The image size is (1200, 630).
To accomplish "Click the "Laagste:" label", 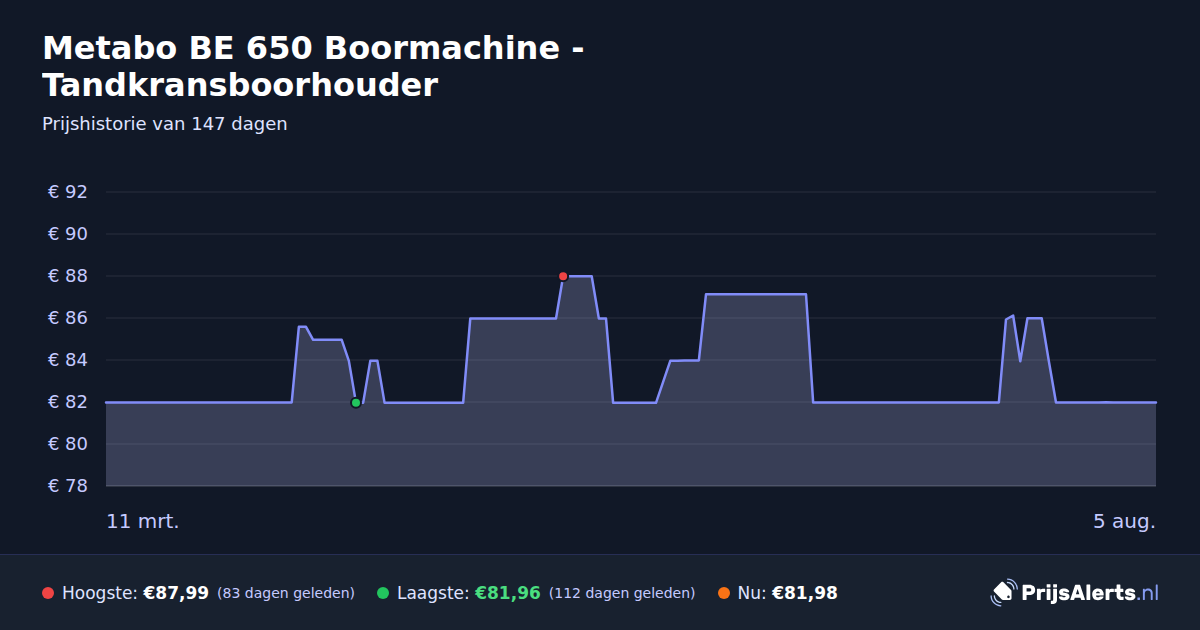I will click(x=433, y=593).
